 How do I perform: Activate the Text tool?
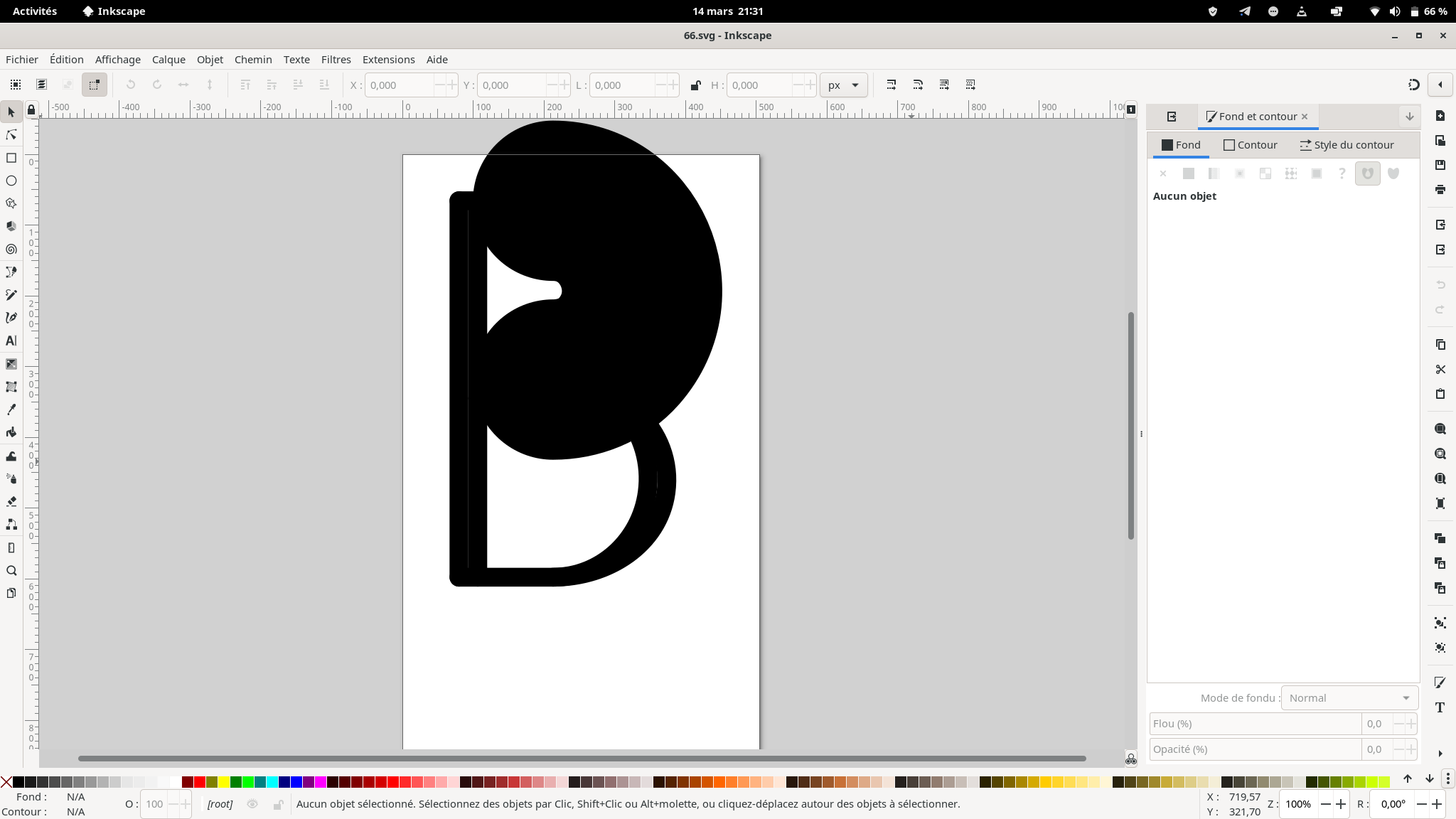11,341
